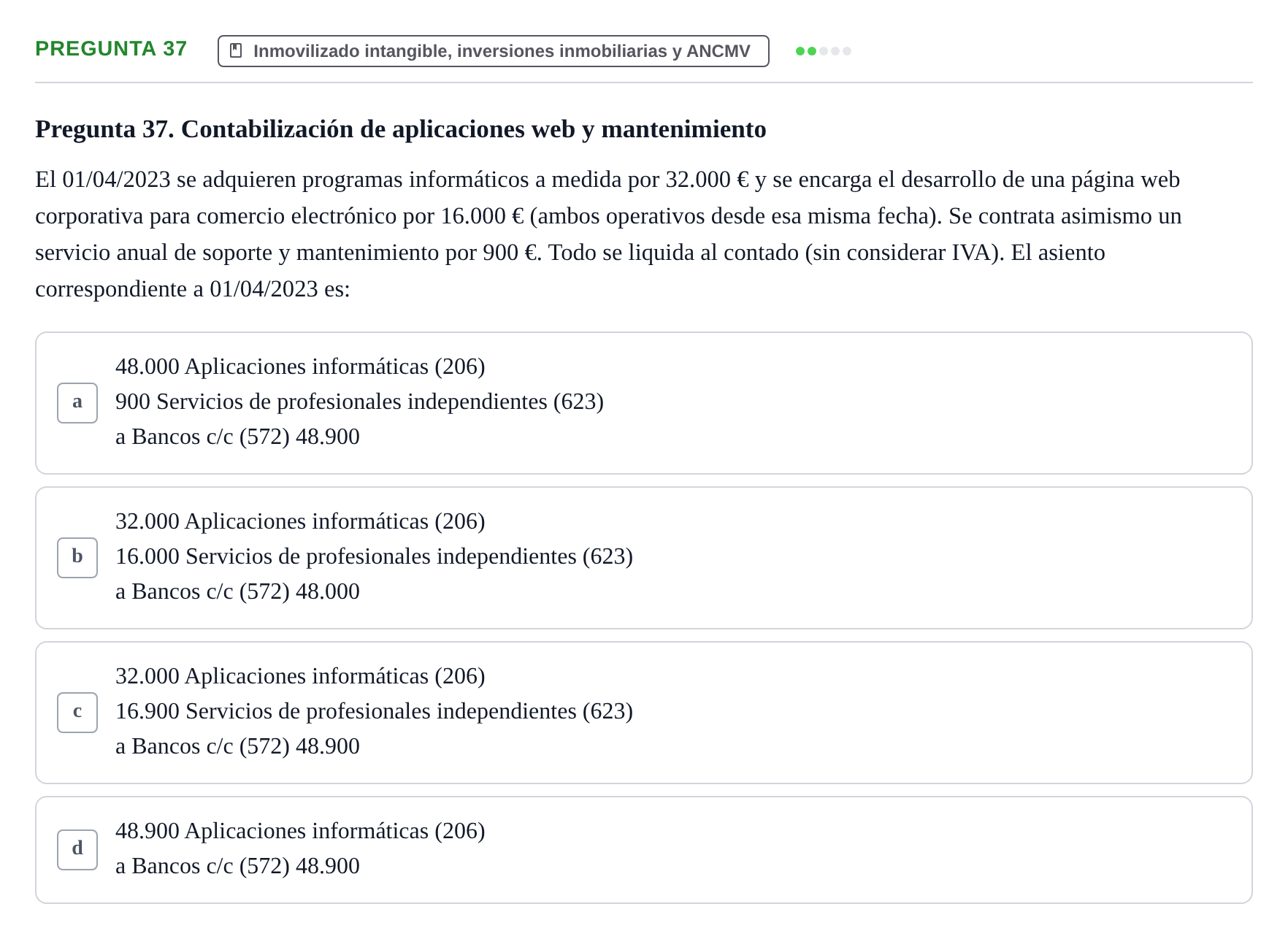Screen dimensions: 1288x939
Task: Click the text '48.900 Aplicaciones informáticas (206)'
Action: coord(300,831)
